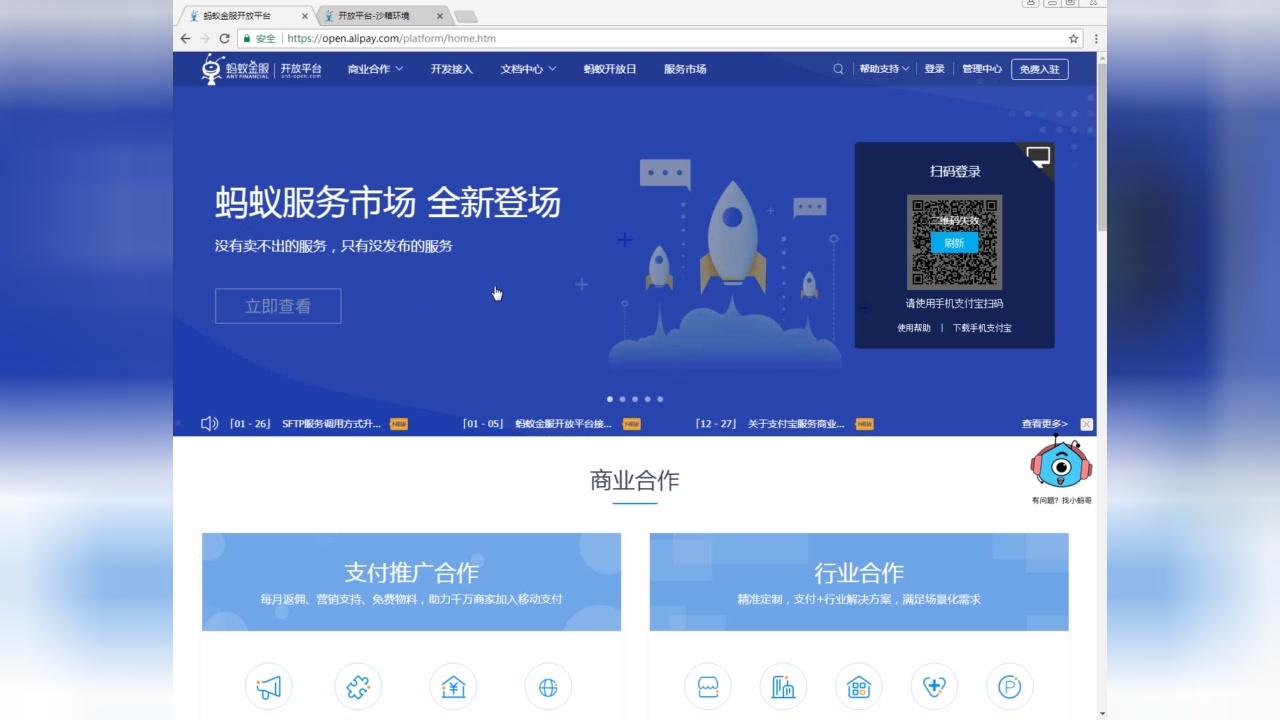Close the announcement bar with the X
Viewport: 1280px width, 720px height.
tap(1087, 424)
